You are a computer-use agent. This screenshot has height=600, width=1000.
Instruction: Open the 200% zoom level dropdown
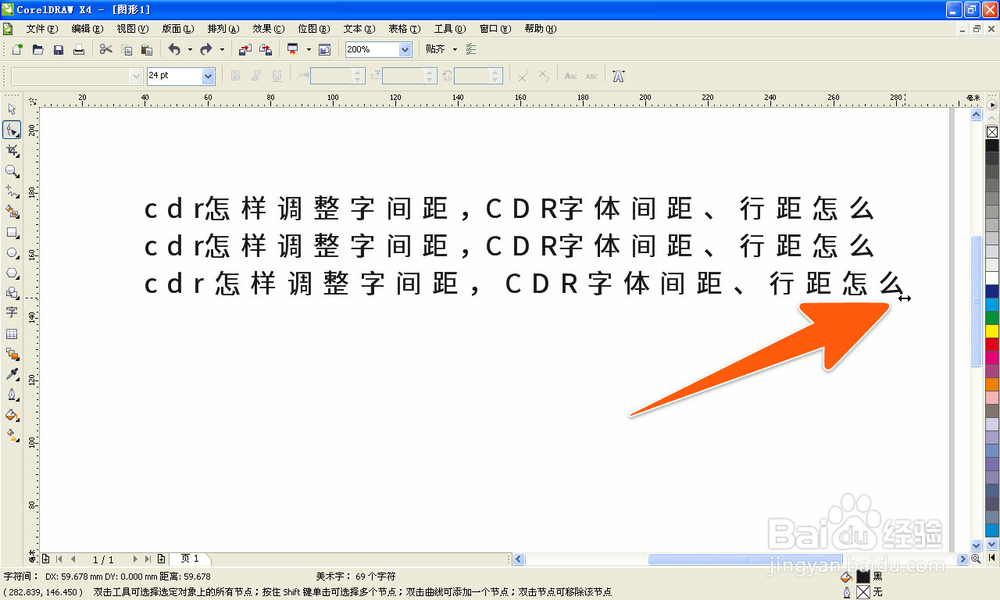click(x=405, y=49)
